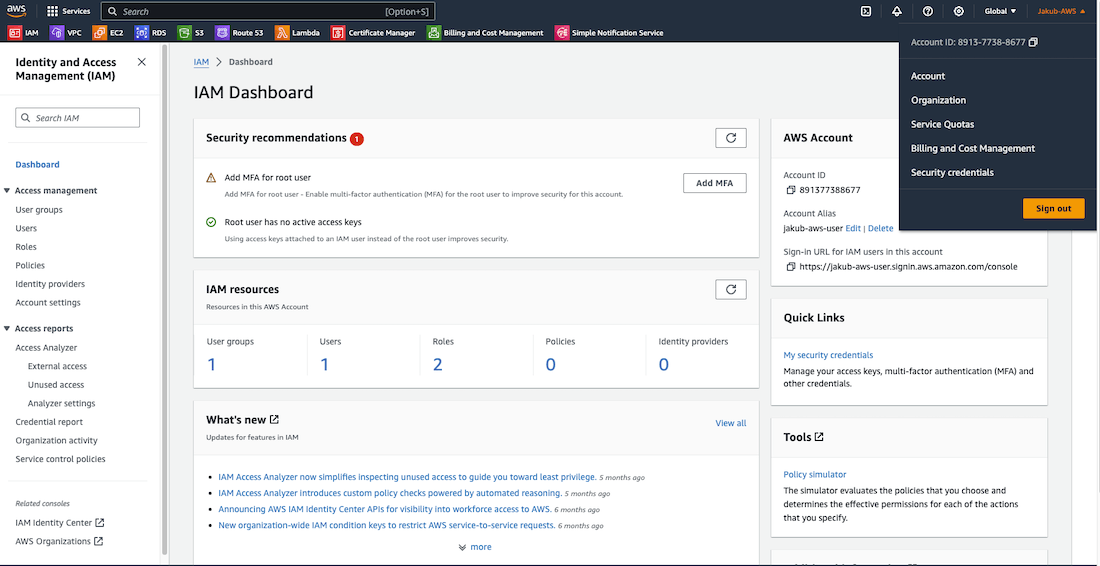Viewport: 1100px width, 566px height.
Task: Open the help question mark menu
Action: 927,11
